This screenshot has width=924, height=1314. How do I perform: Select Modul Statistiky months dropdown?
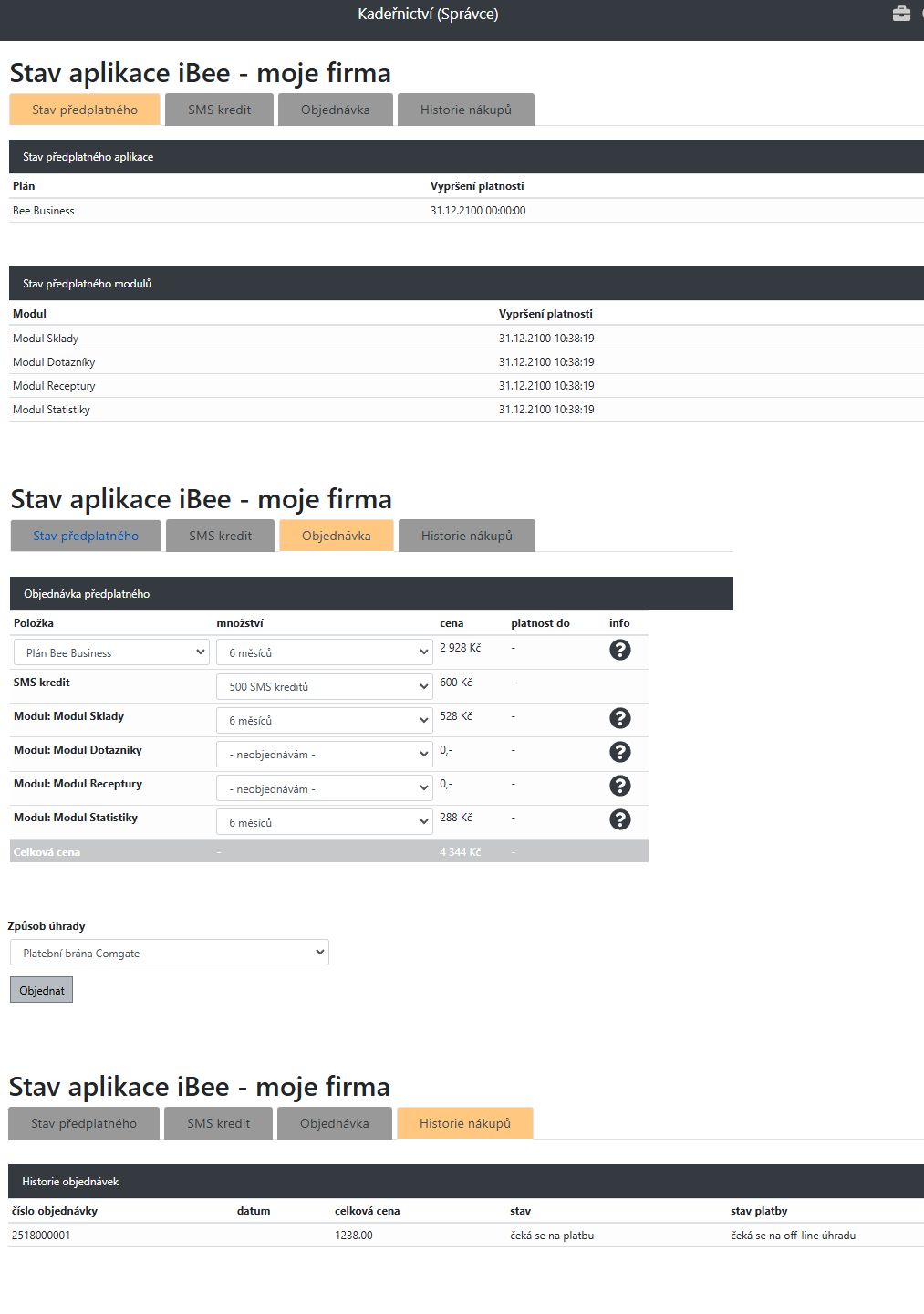click(x=324, y=822)
